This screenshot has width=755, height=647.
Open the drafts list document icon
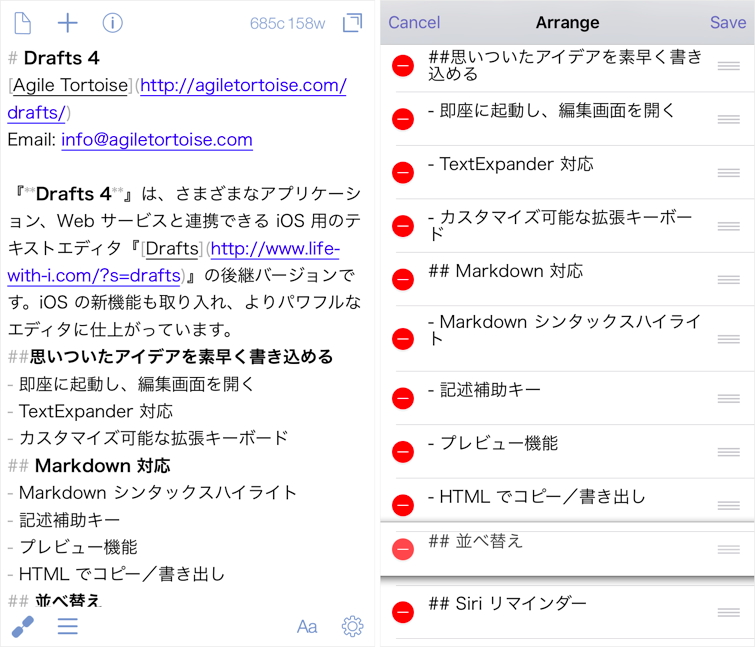[23, 23]
